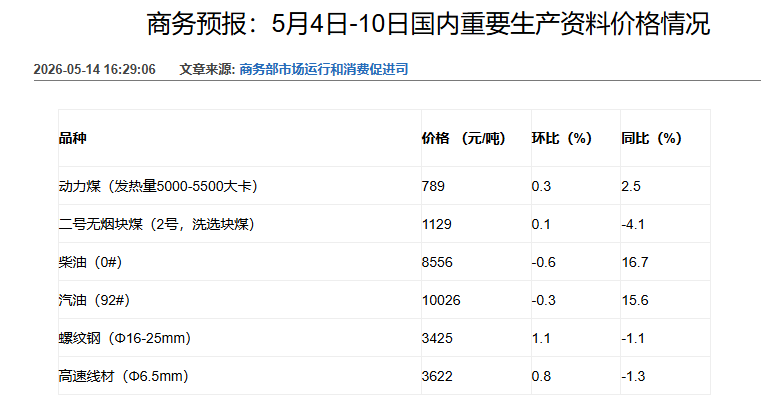Click the article title heading

(428, 24)
